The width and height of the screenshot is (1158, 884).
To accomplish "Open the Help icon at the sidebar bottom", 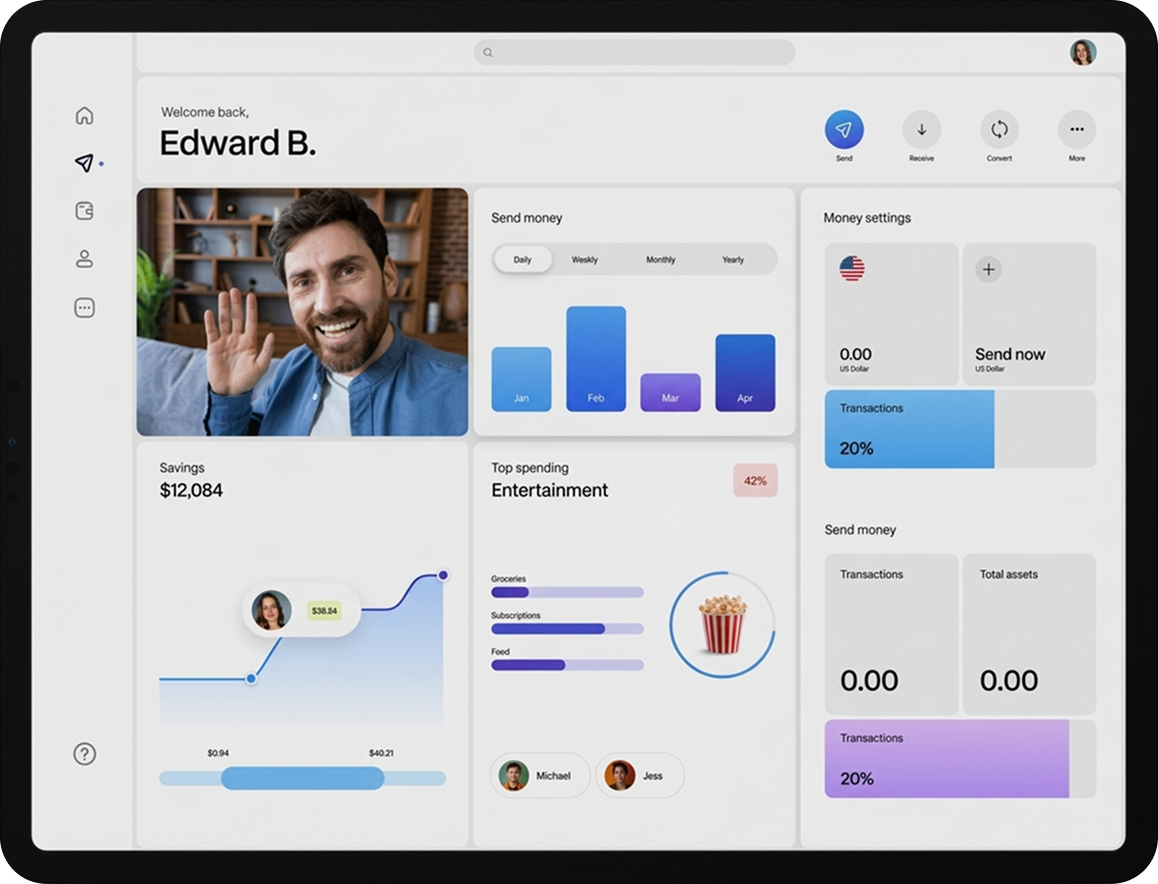I will [84, 754].
